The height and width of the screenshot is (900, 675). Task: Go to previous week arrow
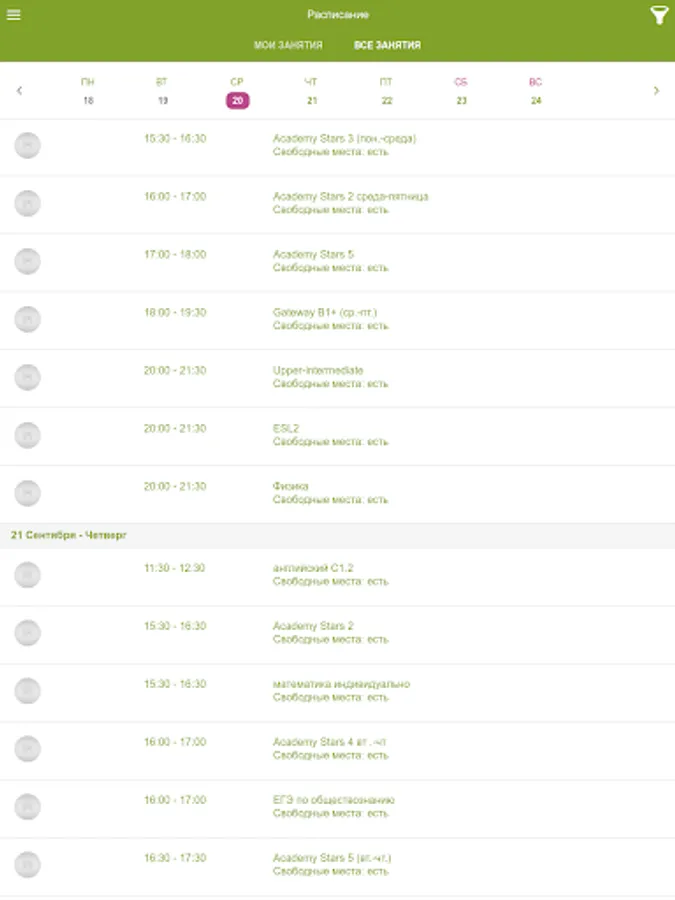tap(19, 91)
